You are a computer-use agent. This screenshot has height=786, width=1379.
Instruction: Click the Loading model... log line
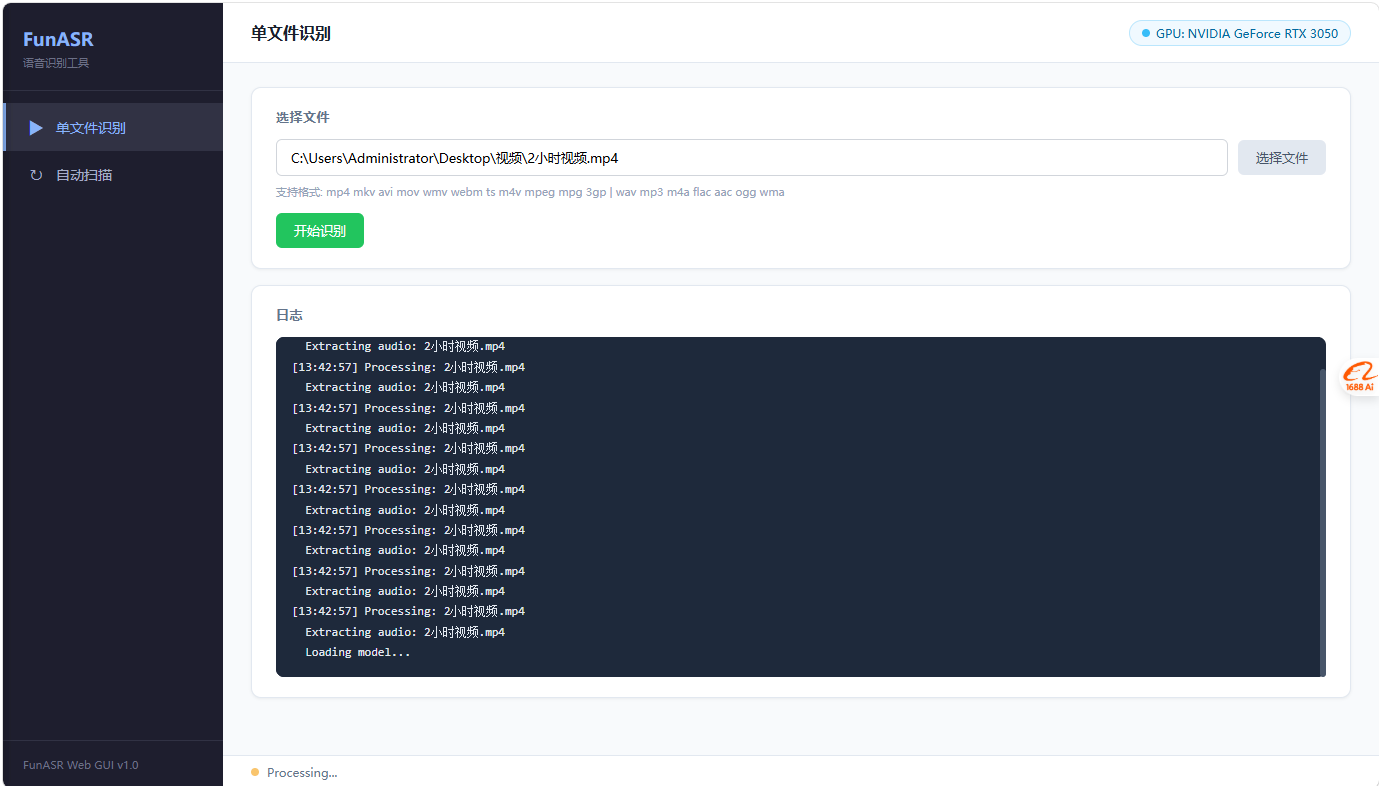point(358,652)
